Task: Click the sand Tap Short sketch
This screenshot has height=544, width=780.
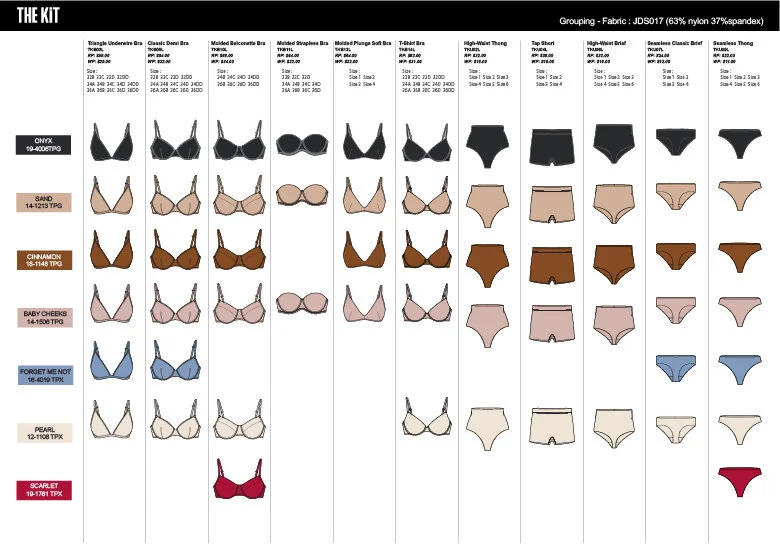Action: (x=552, y=205)
